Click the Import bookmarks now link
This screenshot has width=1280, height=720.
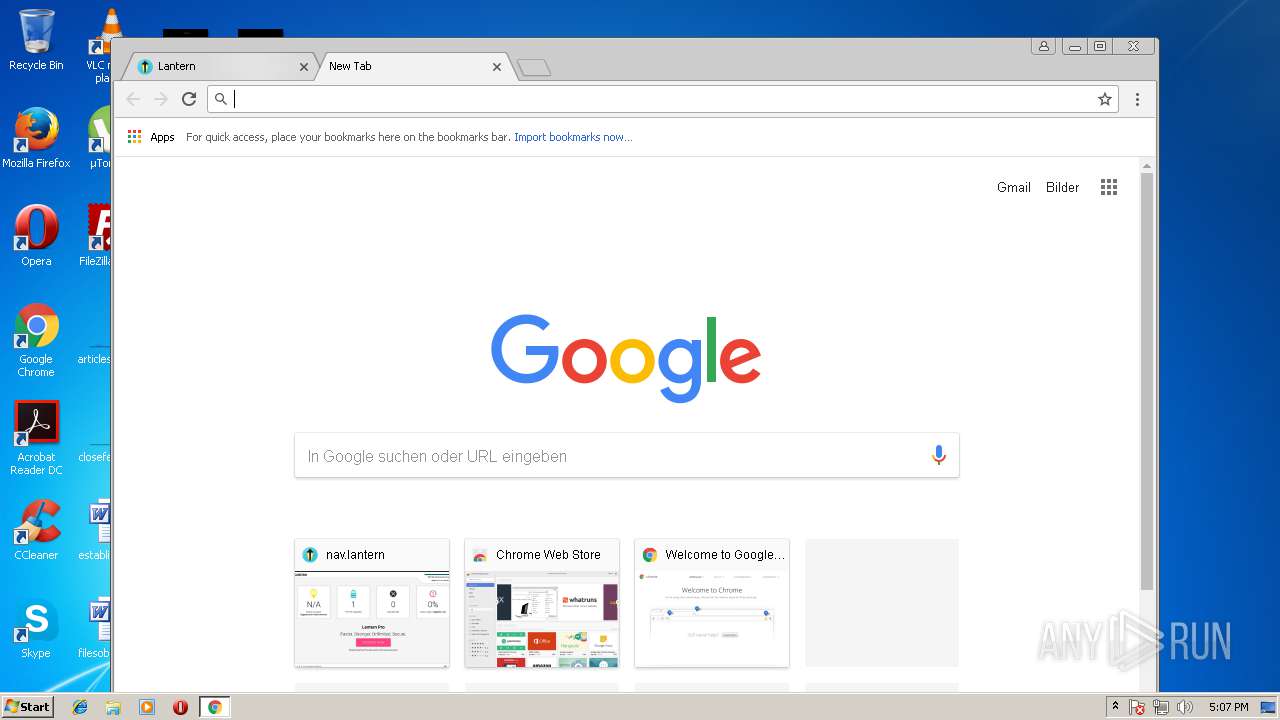tap(573, 137)
